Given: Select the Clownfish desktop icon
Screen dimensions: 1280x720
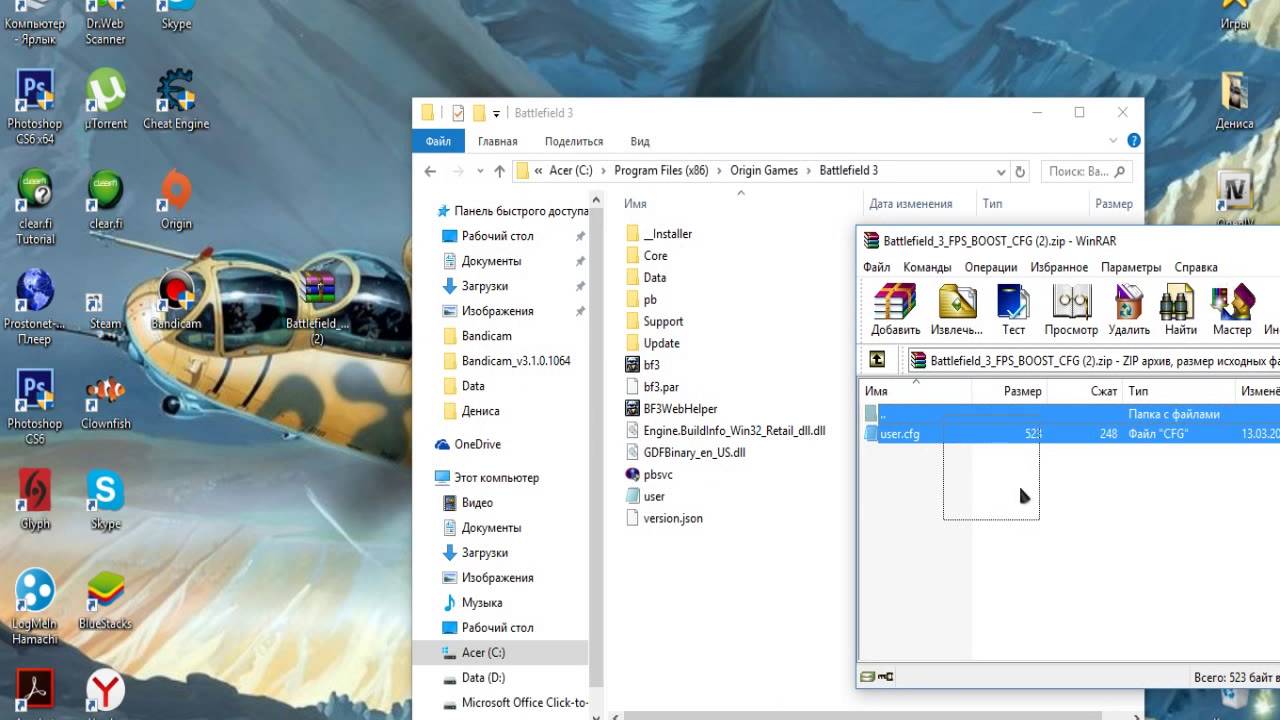Looking at the screenshot, I should click(x=105, y=400).
